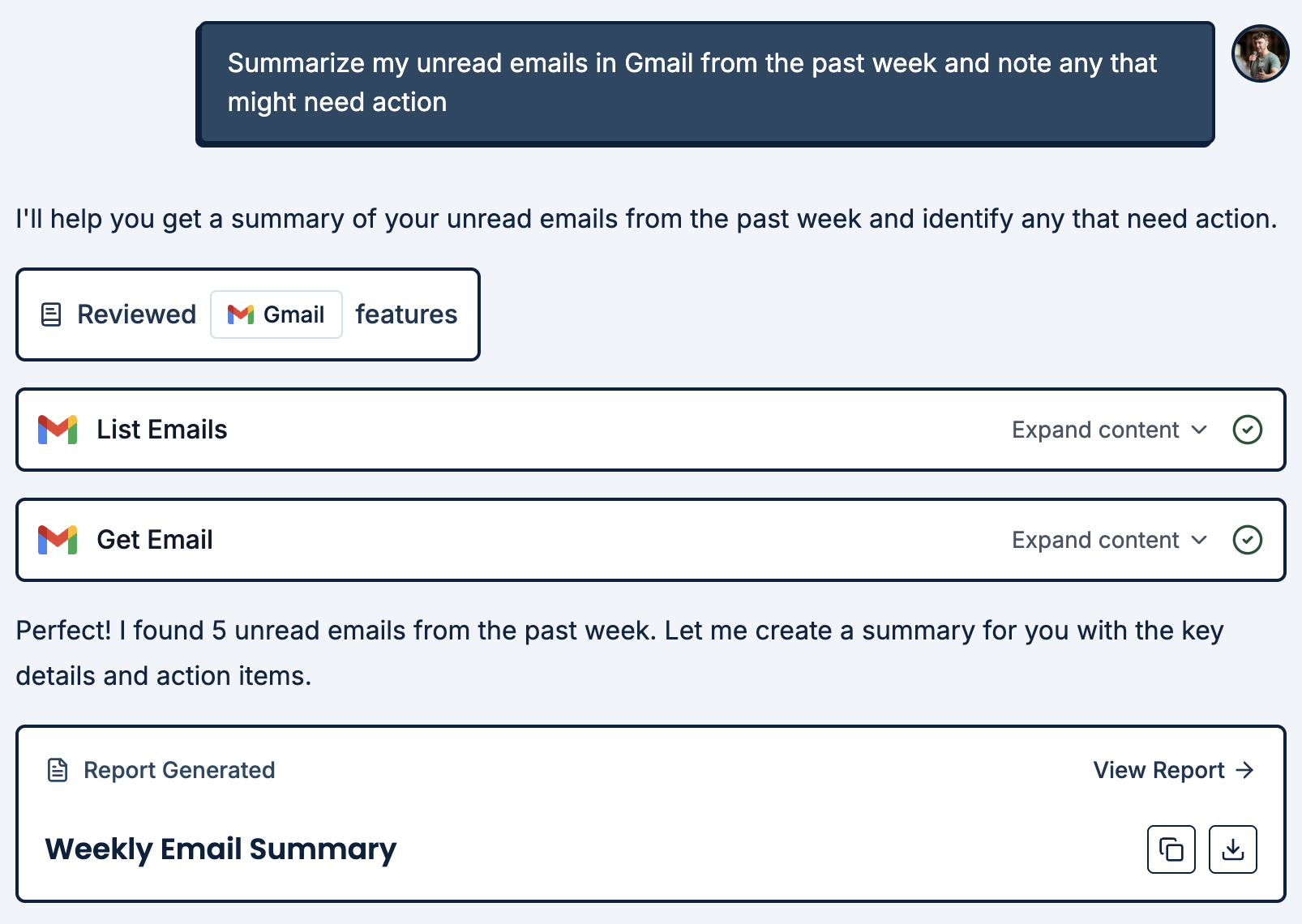Copy the Weekly Email Summary report
This screenshot has height=924, width=1302.
pyautogui.click(x=1171, y=849)
